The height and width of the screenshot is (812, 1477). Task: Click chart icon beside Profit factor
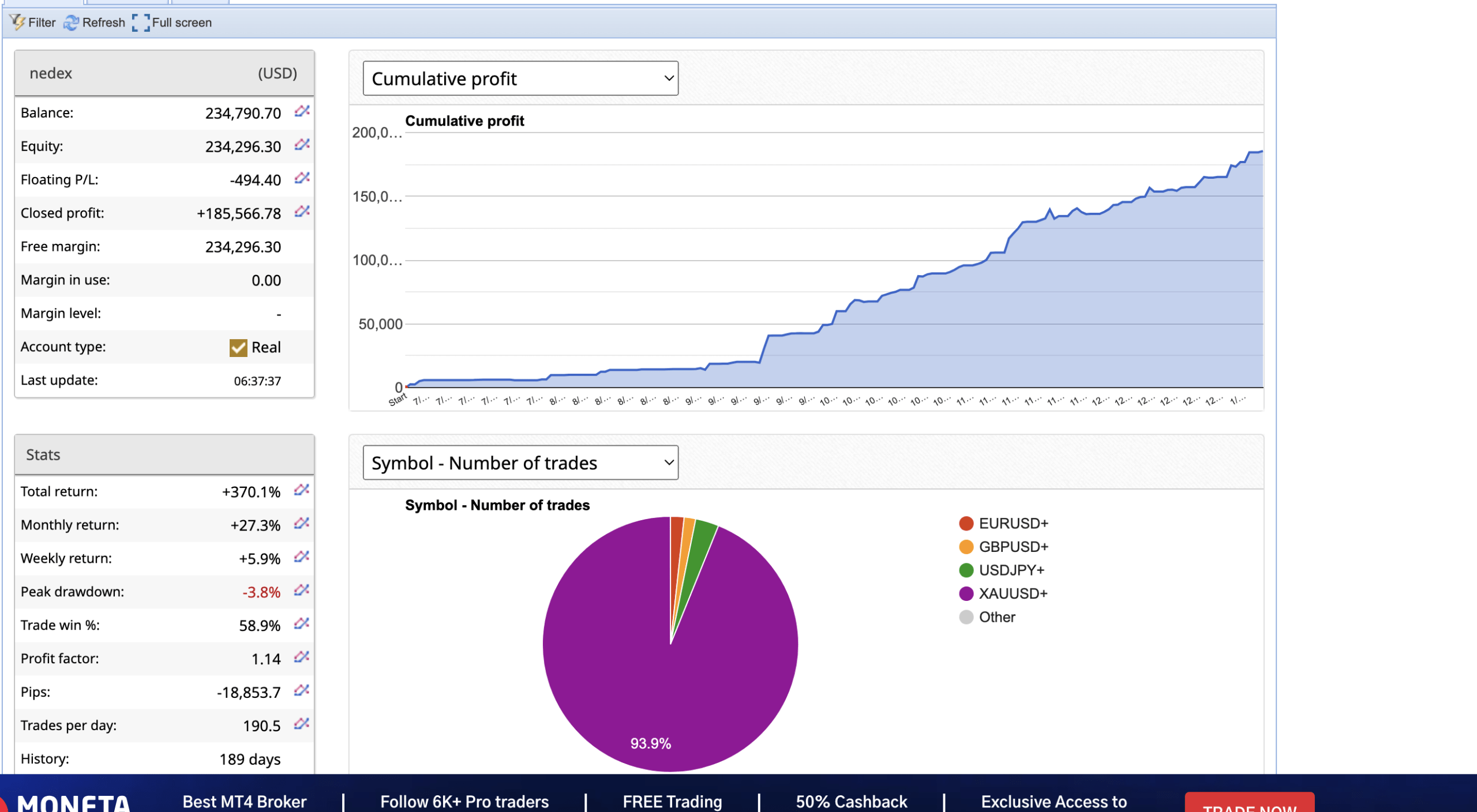[301, 657]
